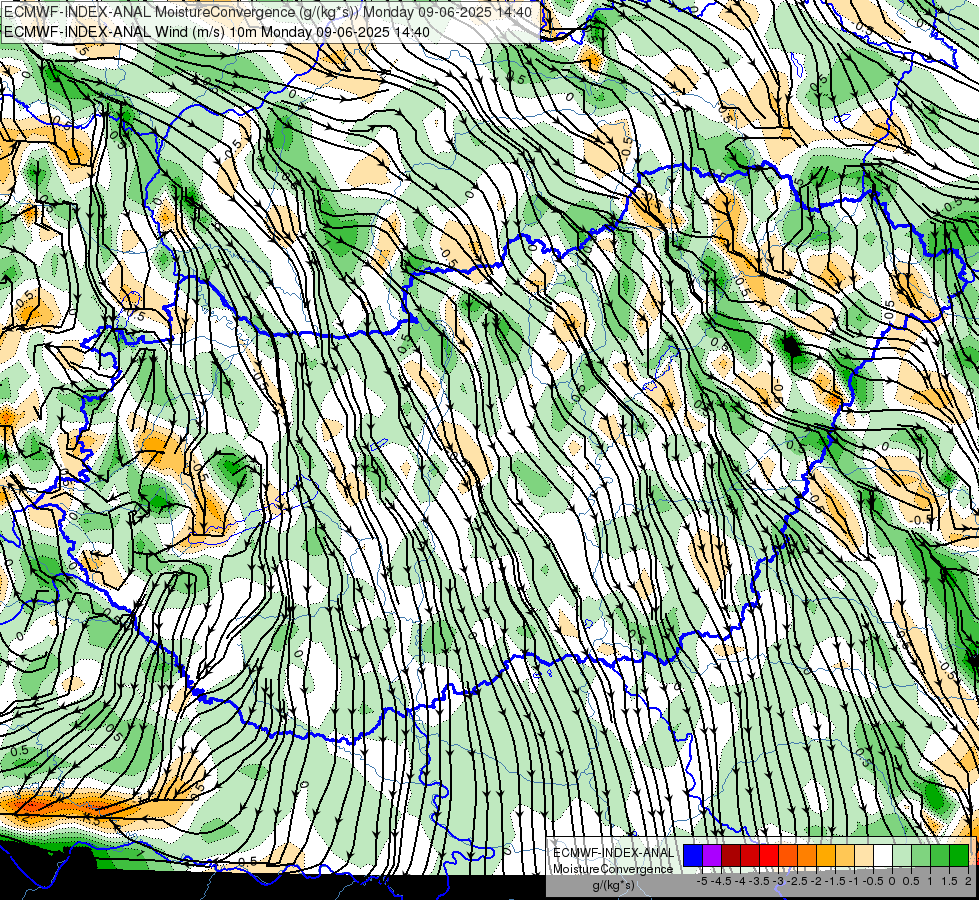Click the purple legend swatch
The height and width of the screenshot is (900, 979).
[x=712, y=856]
